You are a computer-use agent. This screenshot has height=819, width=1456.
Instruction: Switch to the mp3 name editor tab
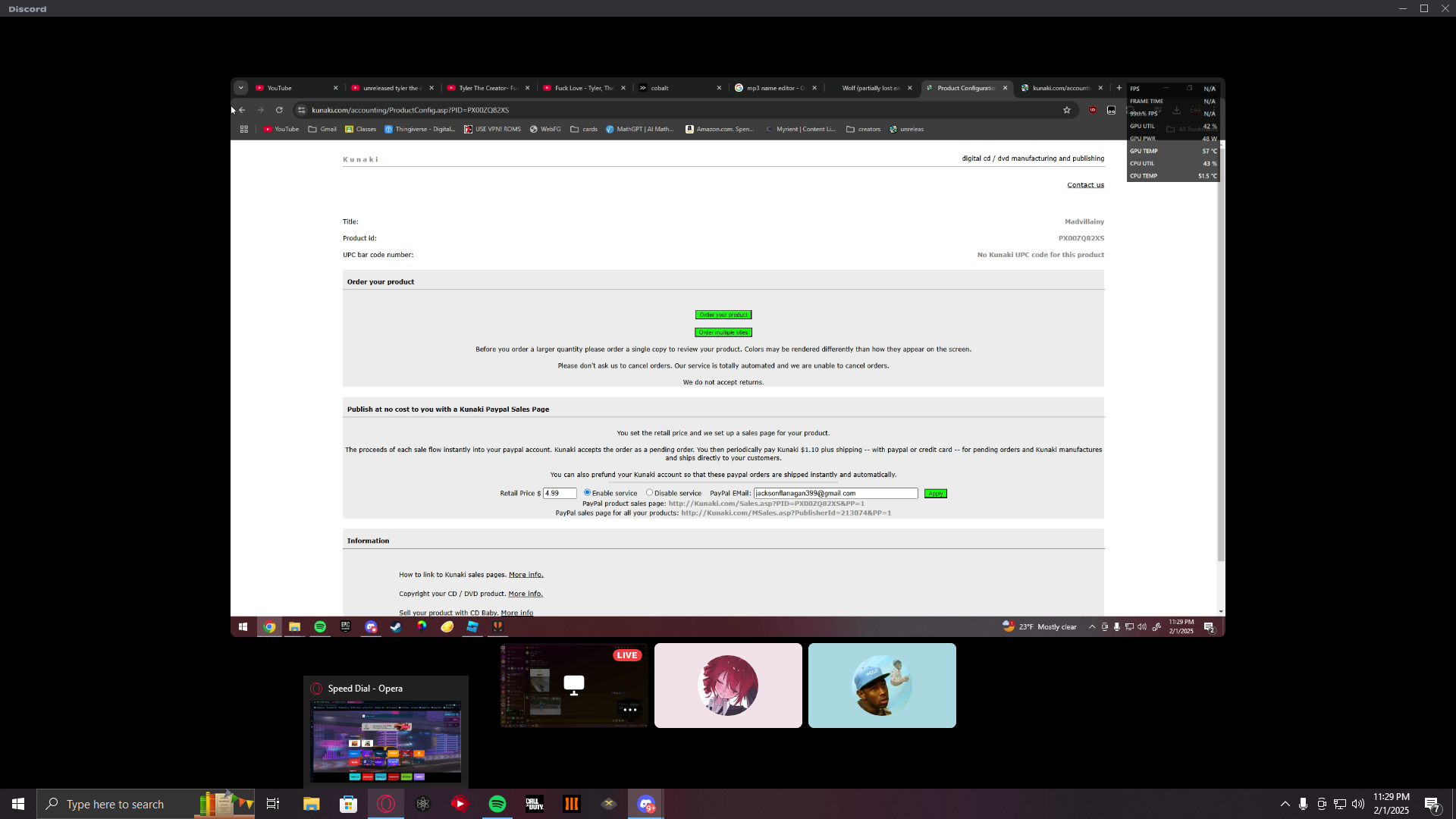click(x=773, y=88)
